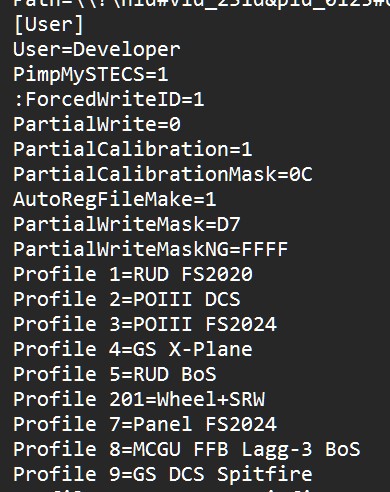Image resolution: width=390 pixels, height=492 pixels.
Task: Click Profile 3=POIII FS2024 entry
Action: click(145, 324)
